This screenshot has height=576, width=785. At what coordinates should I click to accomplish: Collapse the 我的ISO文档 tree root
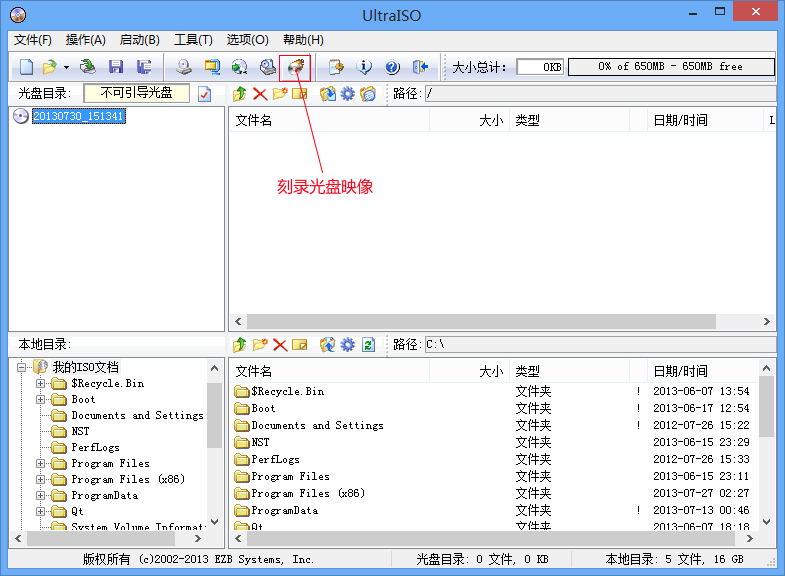tap(21, 367)
